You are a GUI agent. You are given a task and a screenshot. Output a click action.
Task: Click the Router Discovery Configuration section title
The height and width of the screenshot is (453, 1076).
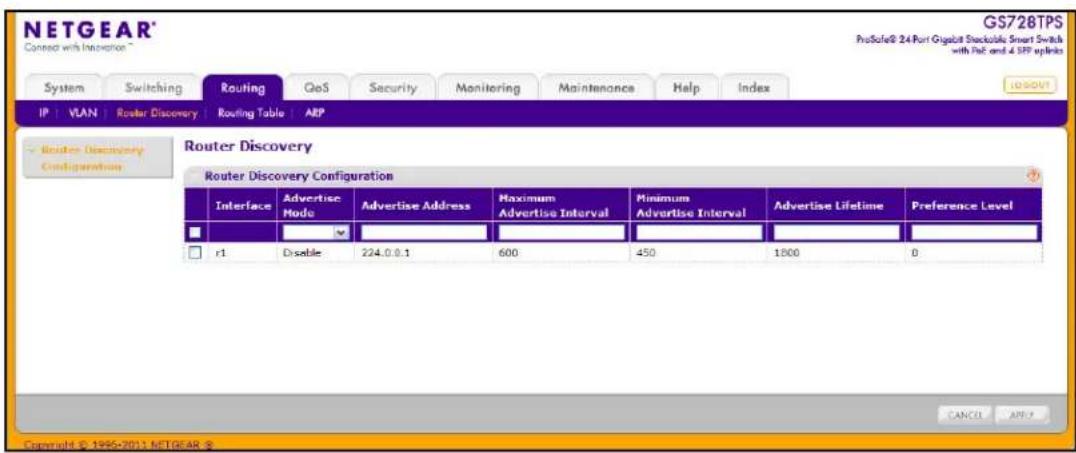pos(299,176)
